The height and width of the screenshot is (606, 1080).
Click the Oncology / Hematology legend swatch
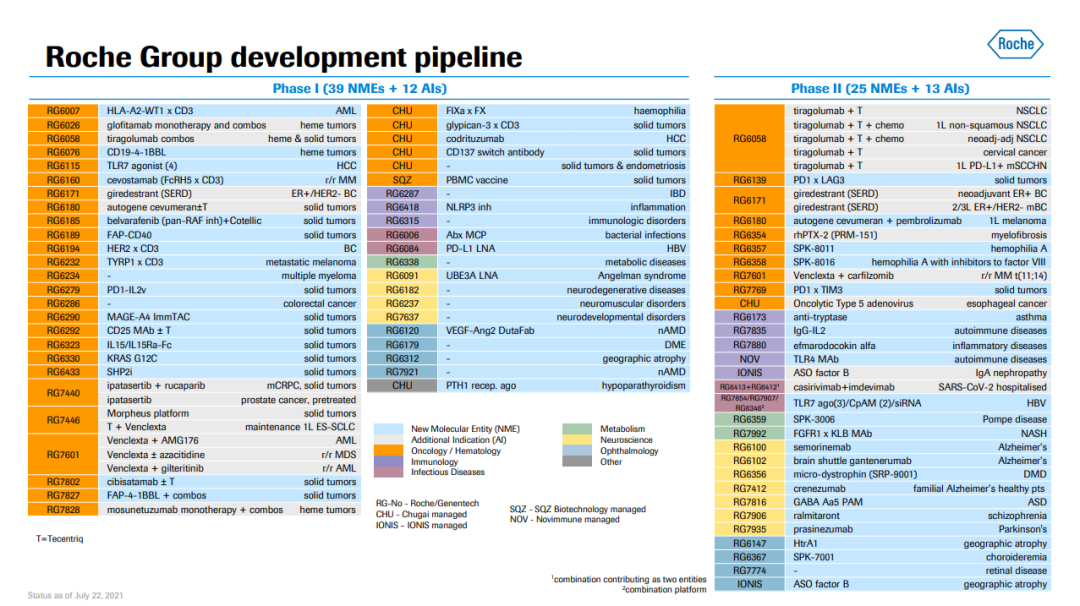tap(388, 451)
